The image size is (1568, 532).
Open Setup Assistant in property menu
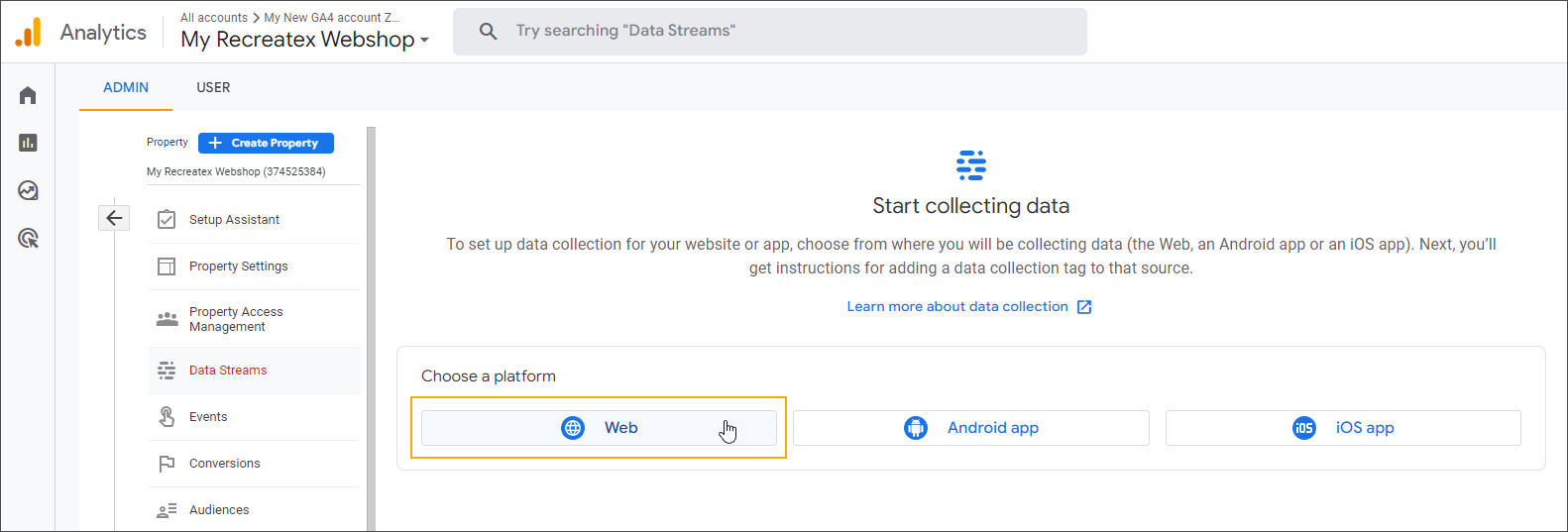(x=234, y=220)
